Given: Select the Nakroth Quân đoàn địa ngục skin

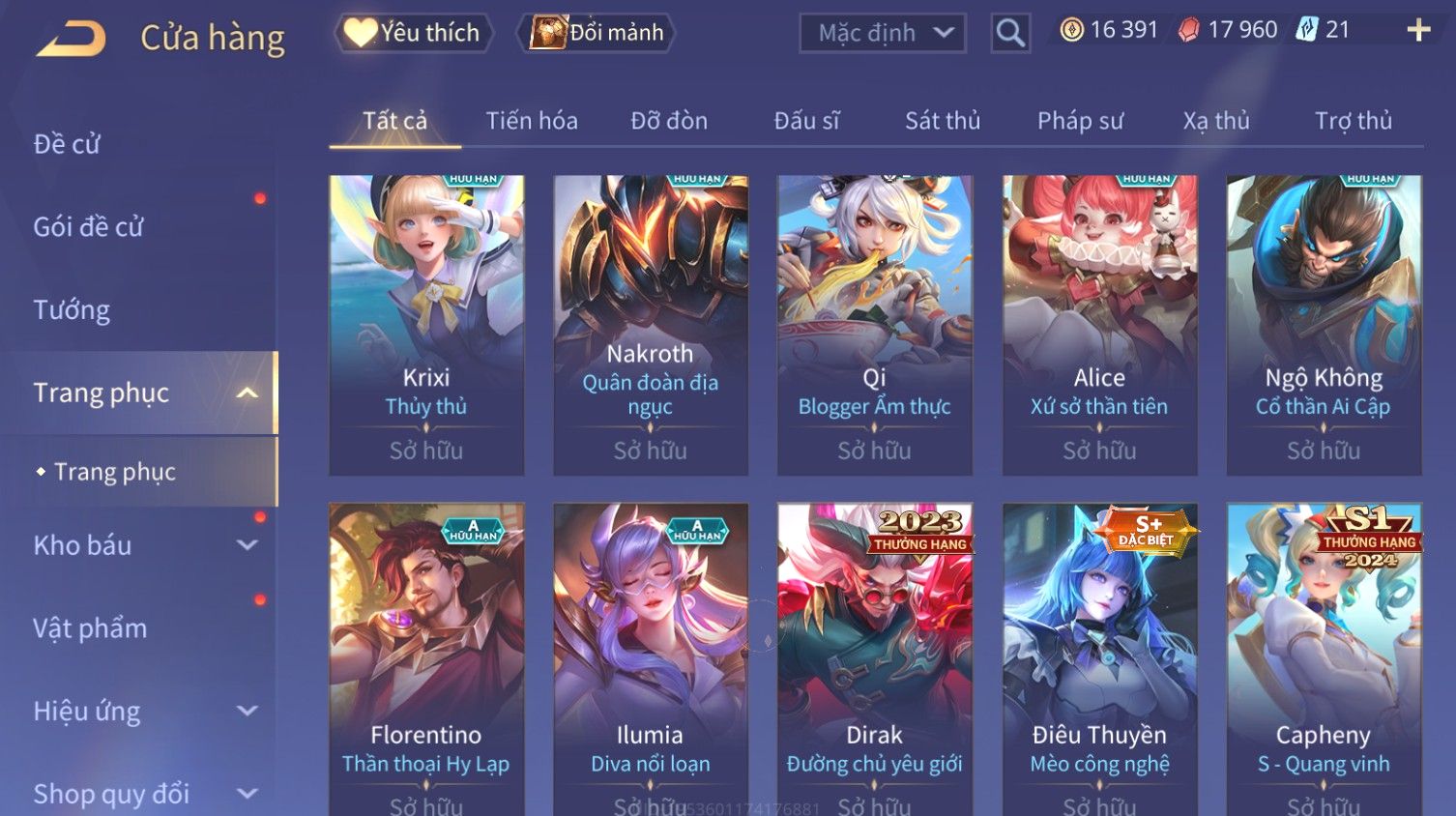Looking at the screenshot, I should pyautogui.click(x=651, y=325).
